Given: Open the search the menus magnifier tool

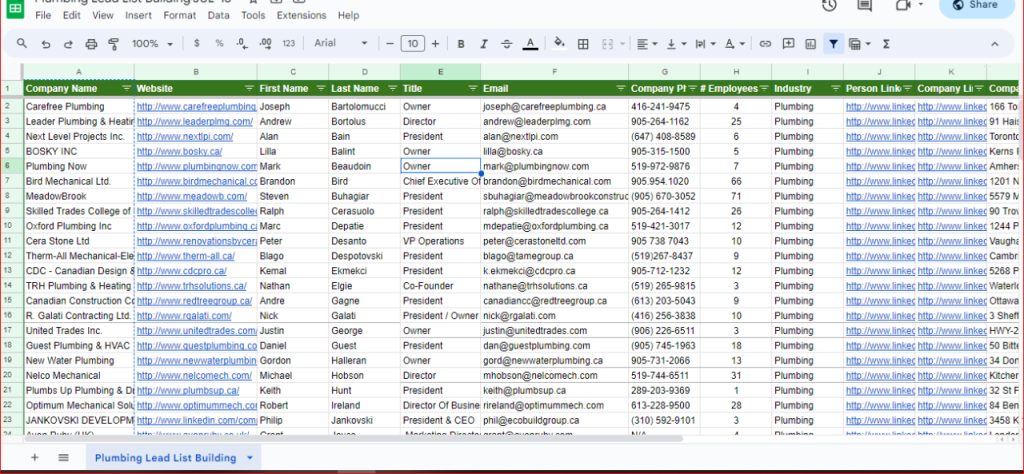Looking at the screenshot, I should click(22, 44).
